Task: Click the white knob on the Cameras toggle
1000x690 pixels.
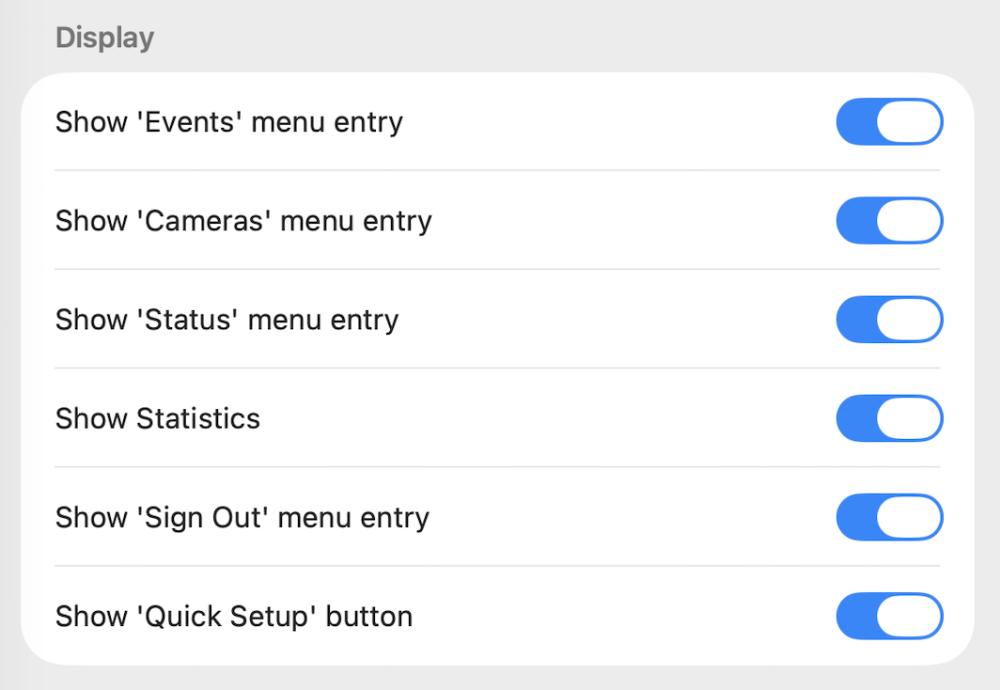Action: click(x=909, y=221)
